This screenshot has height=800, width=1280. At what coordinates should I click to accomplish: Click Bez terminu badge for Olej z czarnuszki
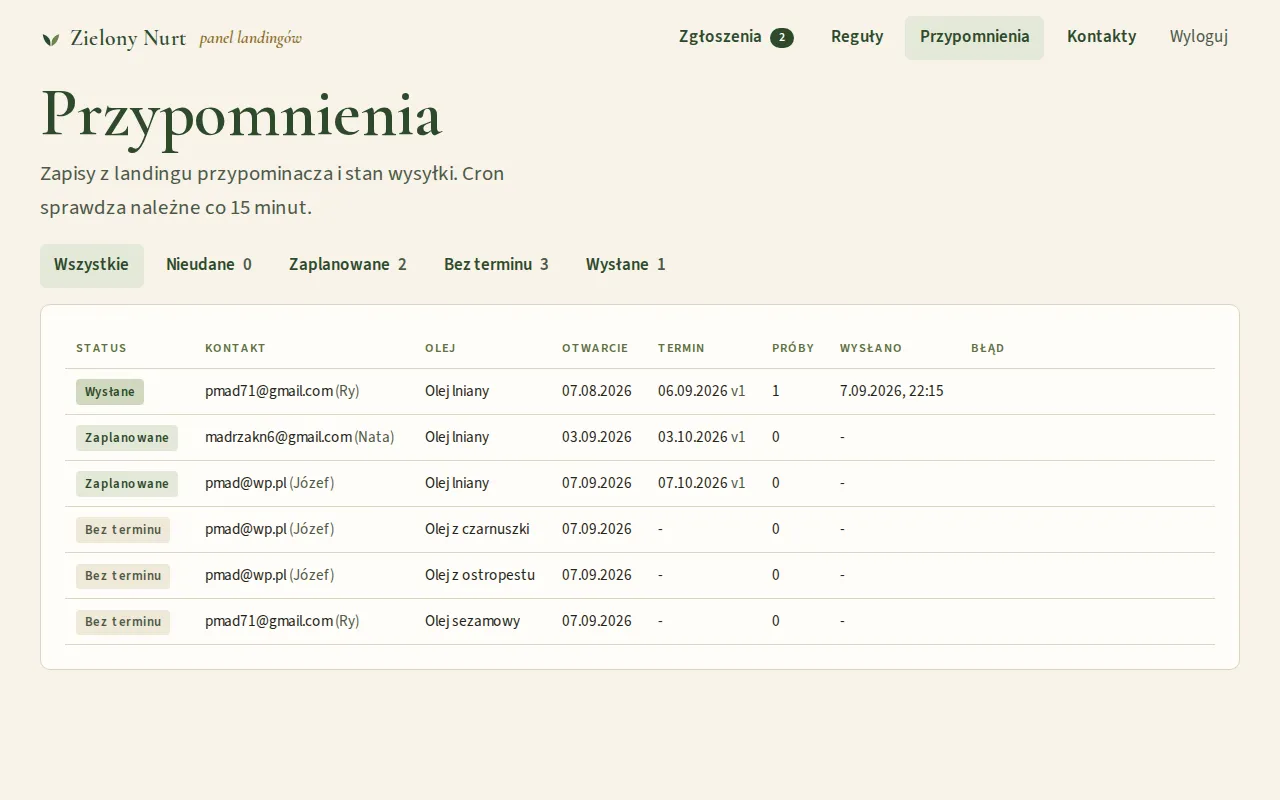(123, 530)
